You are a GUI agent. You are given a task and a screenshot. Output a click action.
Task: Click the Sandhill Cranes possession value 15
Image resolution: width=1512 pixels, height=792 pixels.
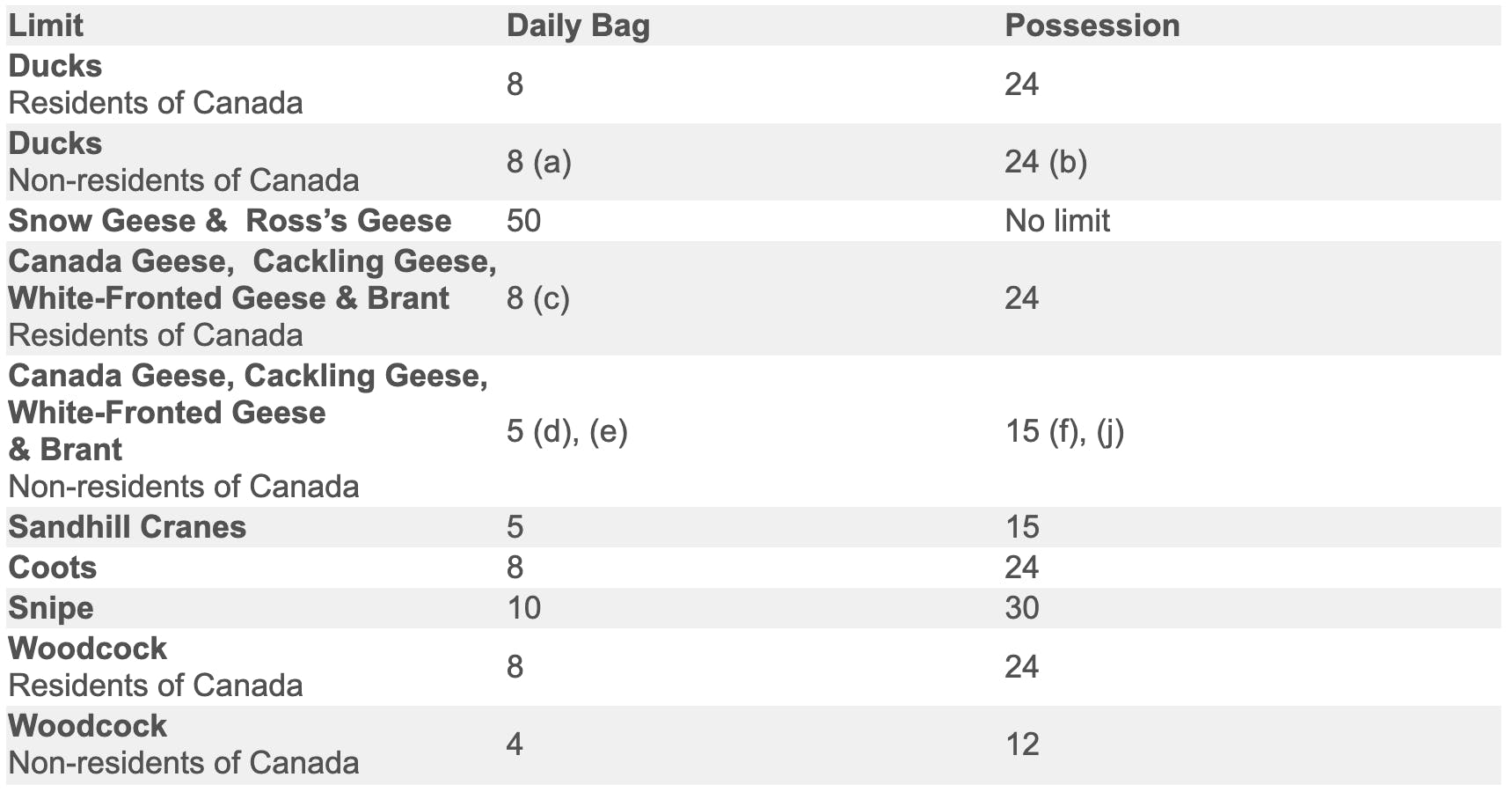[x=1021, y=527]
